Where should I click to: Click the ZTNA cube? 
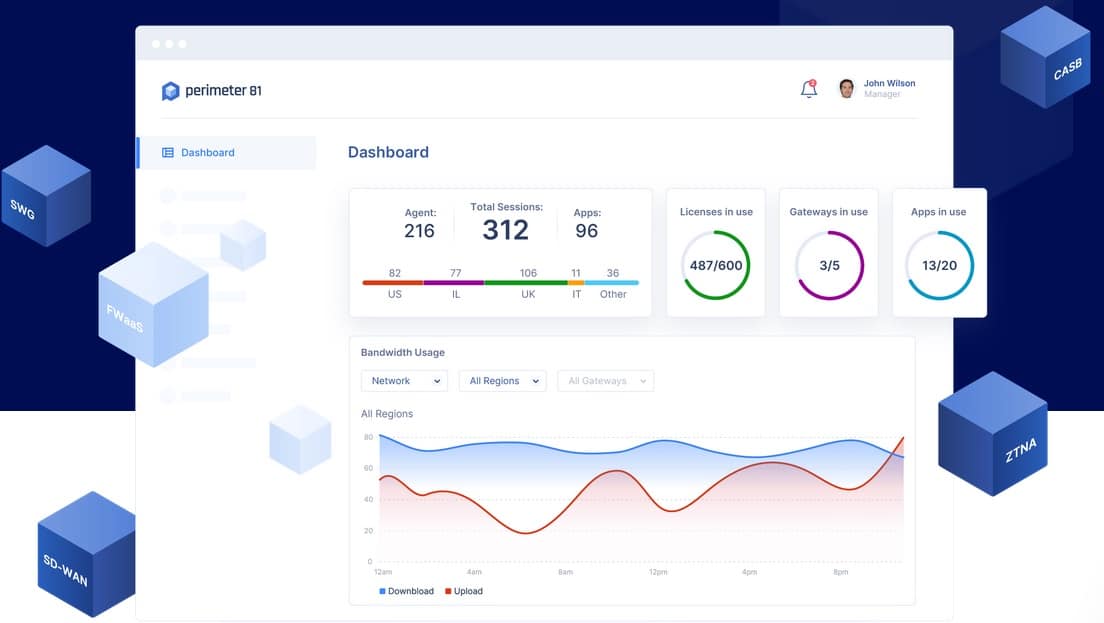click(993, 434)
